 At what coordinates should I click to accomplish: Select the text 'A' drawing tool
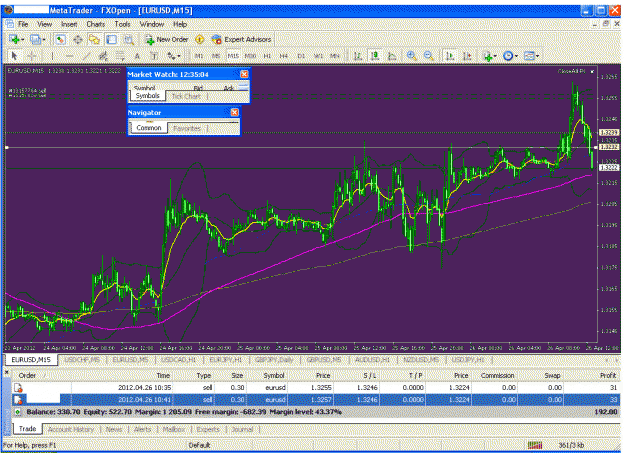tap(137, 56)
